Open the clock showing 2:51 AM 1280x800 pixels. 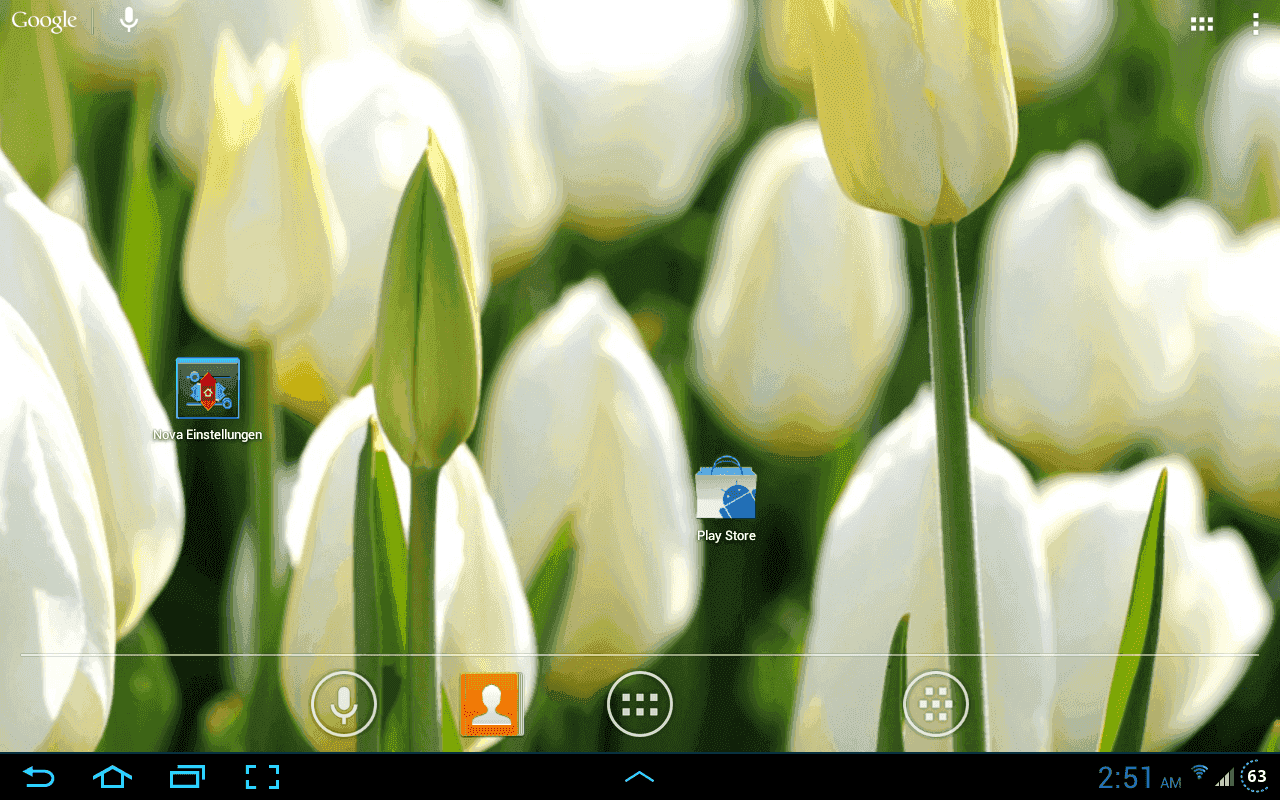1139,778
